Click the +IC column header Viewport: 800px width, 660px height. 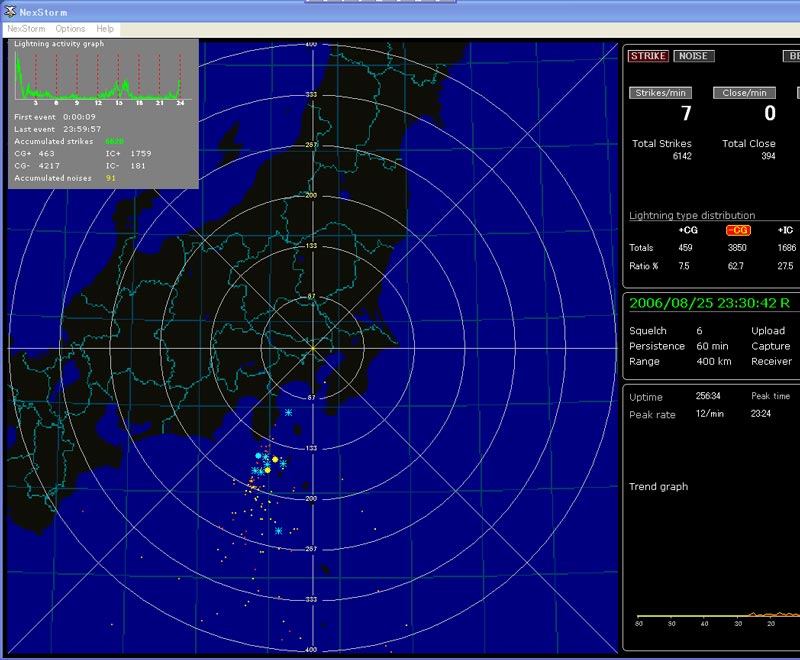click(785, 230)
